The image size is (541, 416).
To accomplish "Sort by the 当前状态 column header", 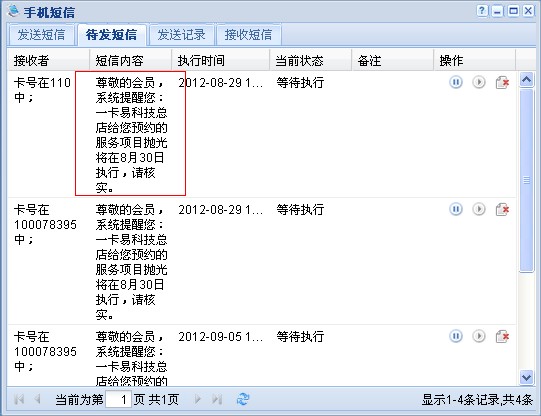I will pos(310,61).
